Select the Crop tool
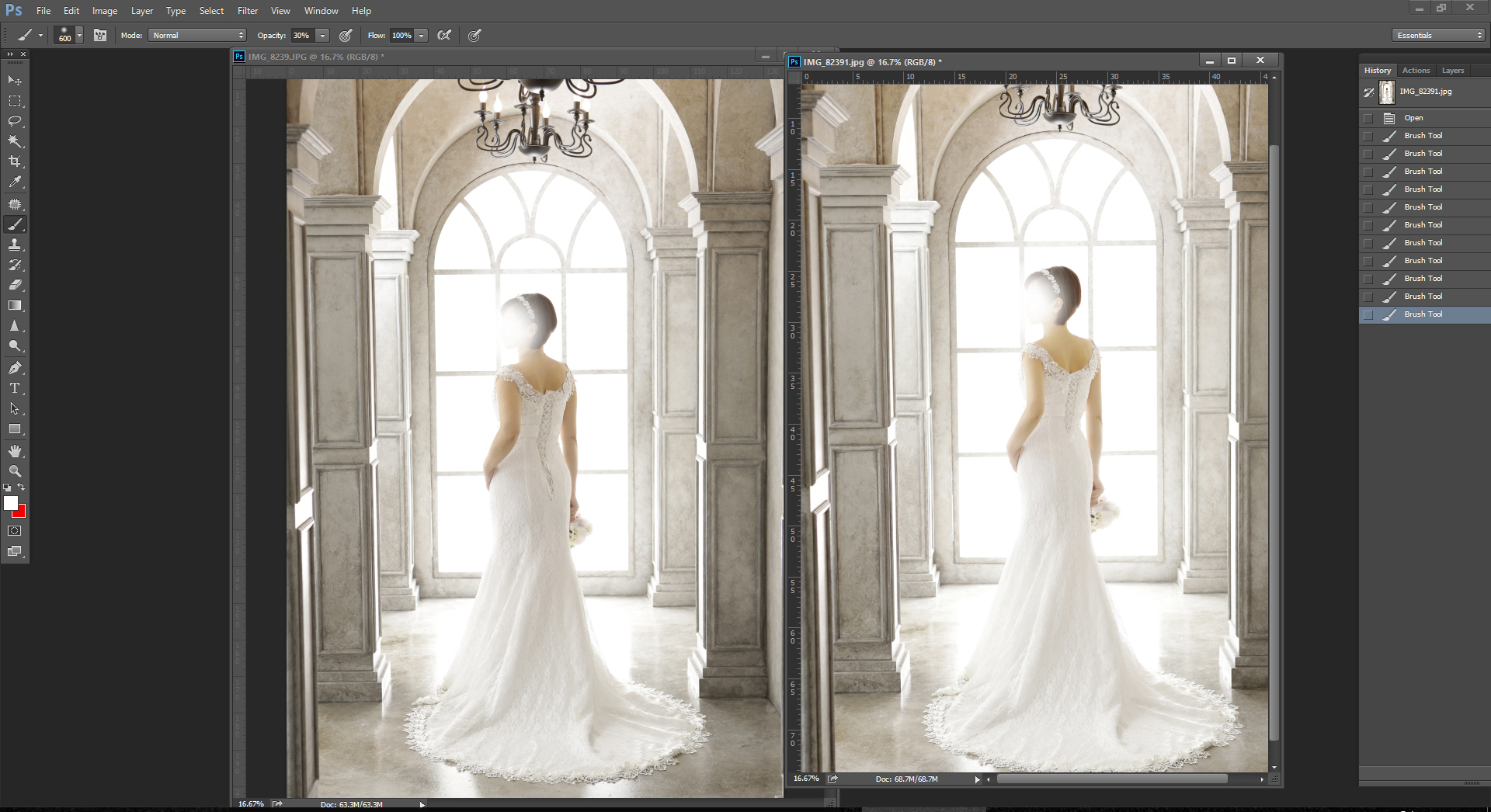This screenshot has width=1491, height=812. click(15, 161)
